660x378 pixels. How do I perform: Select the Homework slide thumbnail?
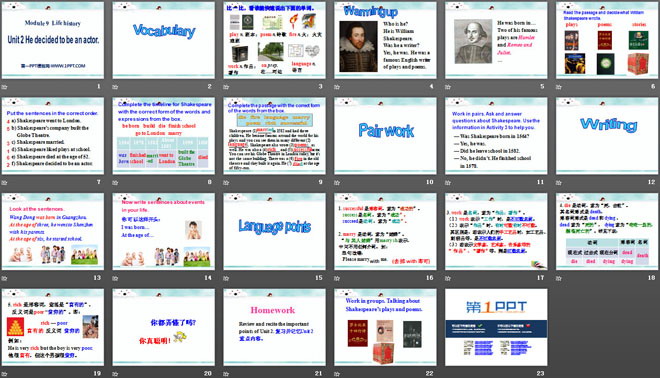tap(274, 327)
